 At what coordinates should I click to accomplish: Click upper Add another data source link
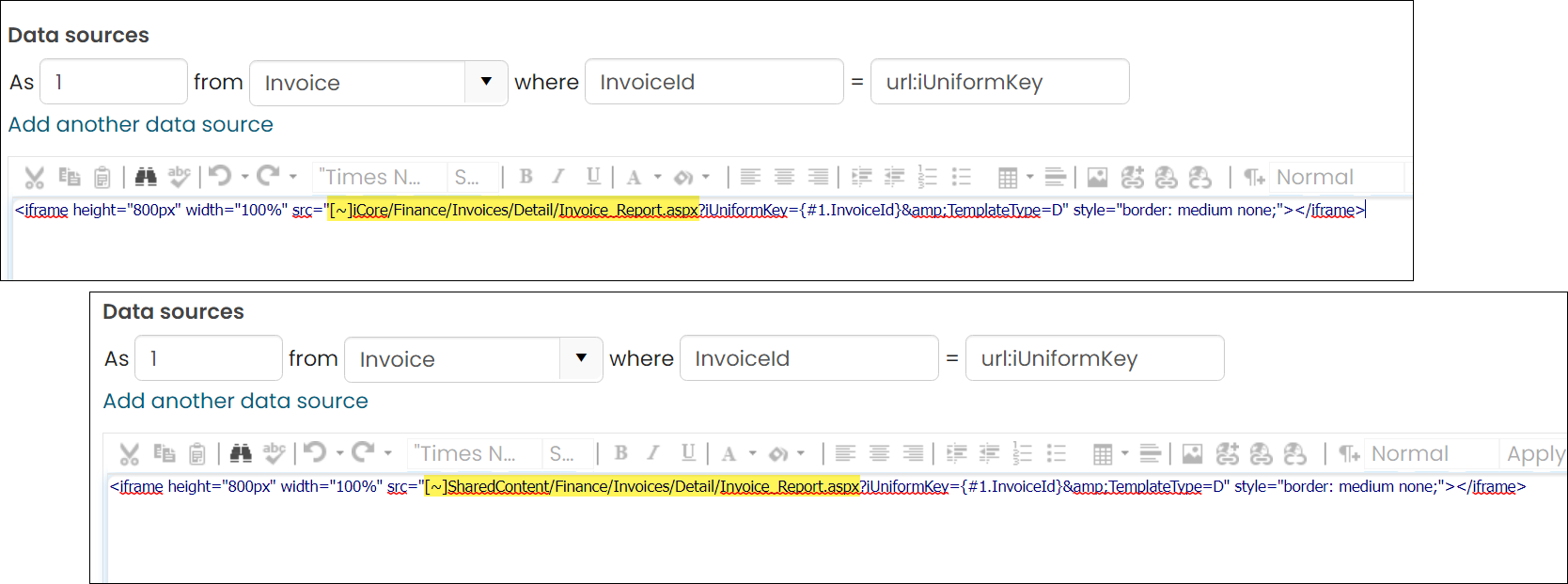(x=141, y=124)
